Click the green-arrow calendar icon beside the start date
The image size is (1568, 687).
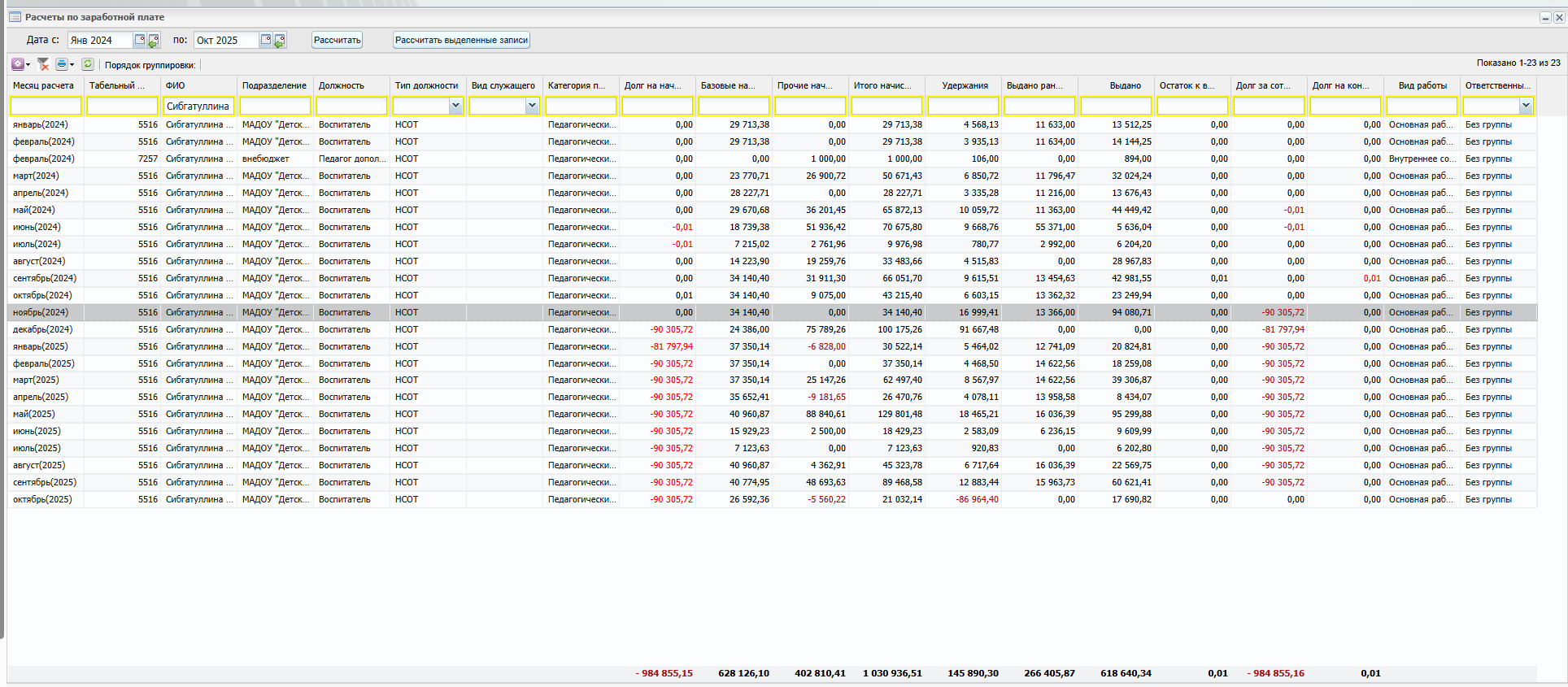click(x=153, y=40)
